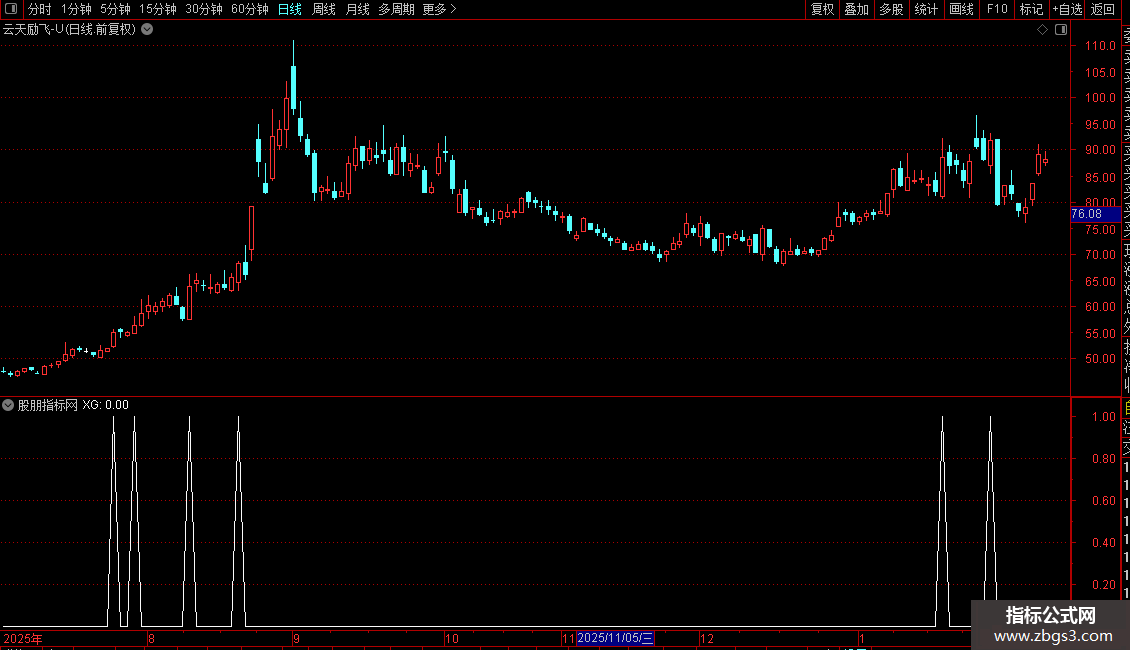Screen dimensions: 1130x650
Task: Toggle the chart side panel icon
Action: (1061, 30)
